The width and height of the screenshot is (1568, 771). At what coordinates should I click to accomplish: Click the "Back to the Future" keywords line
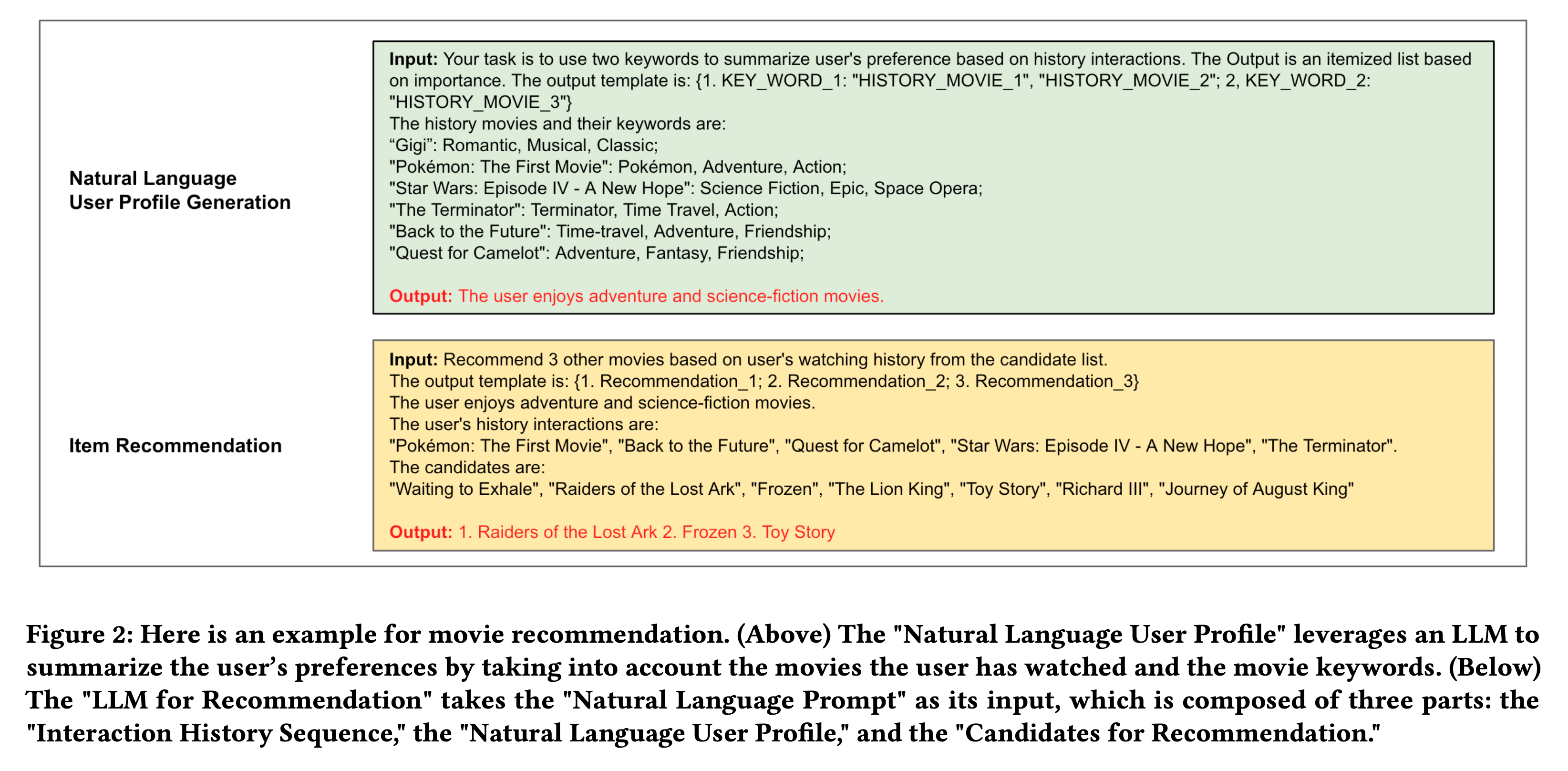coord(610,231)
